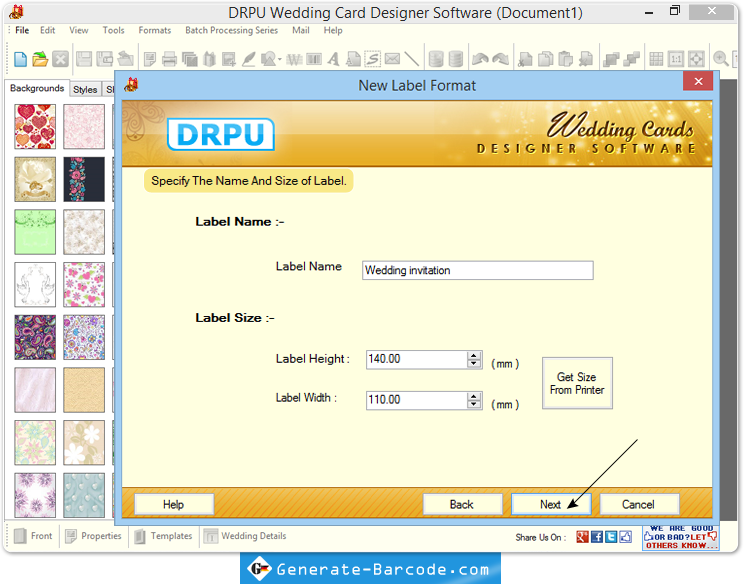The height and width of the screenshot is (584, 744).
Task: Open the Tools menu
Action: tap(113, 30)
